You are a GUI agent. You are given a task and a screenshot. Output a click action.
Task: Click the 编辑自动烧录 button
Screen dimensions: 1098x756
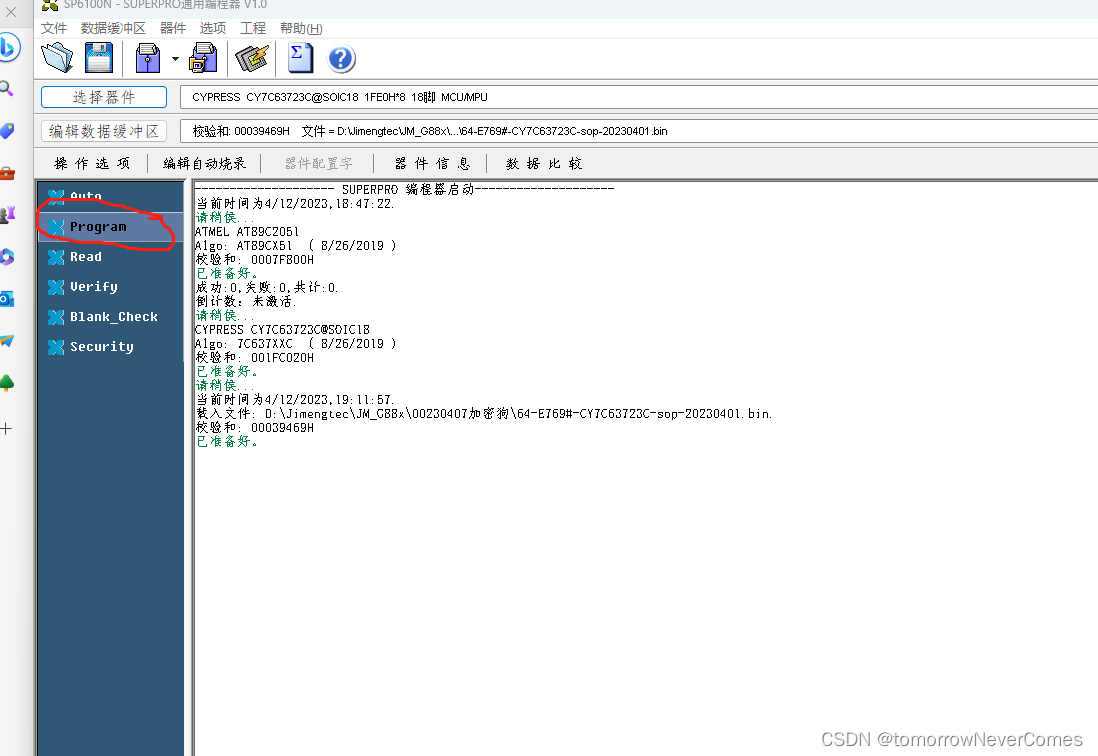204,163
